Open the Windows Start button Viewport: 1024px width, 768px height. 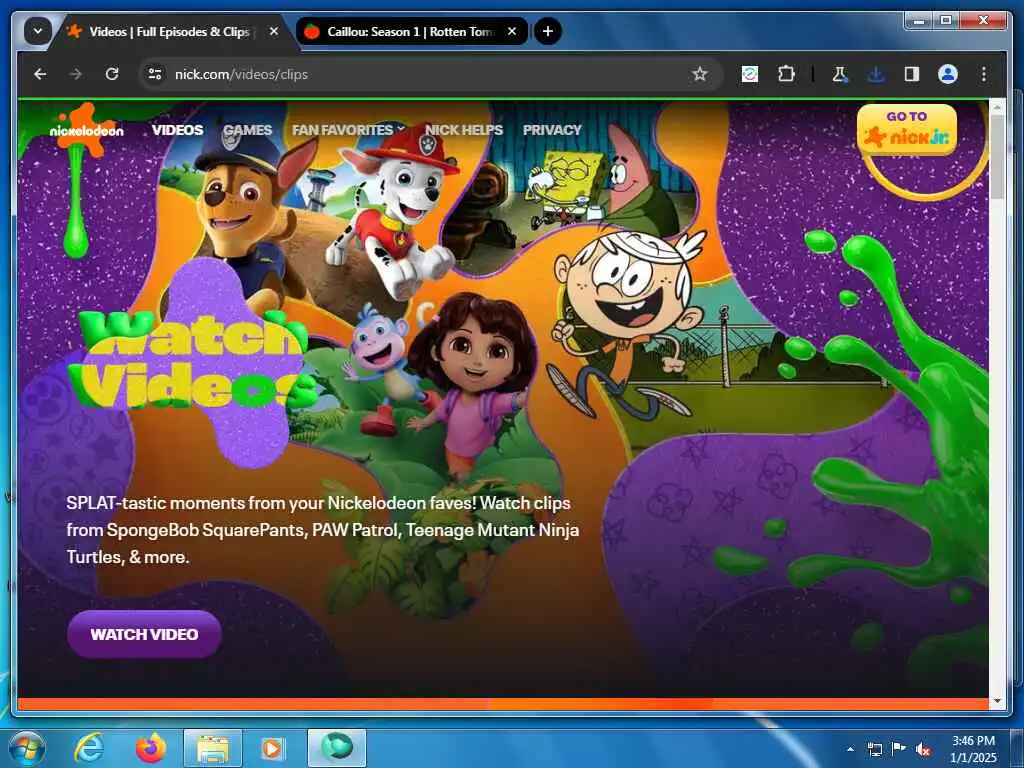(x=27, y=748)
